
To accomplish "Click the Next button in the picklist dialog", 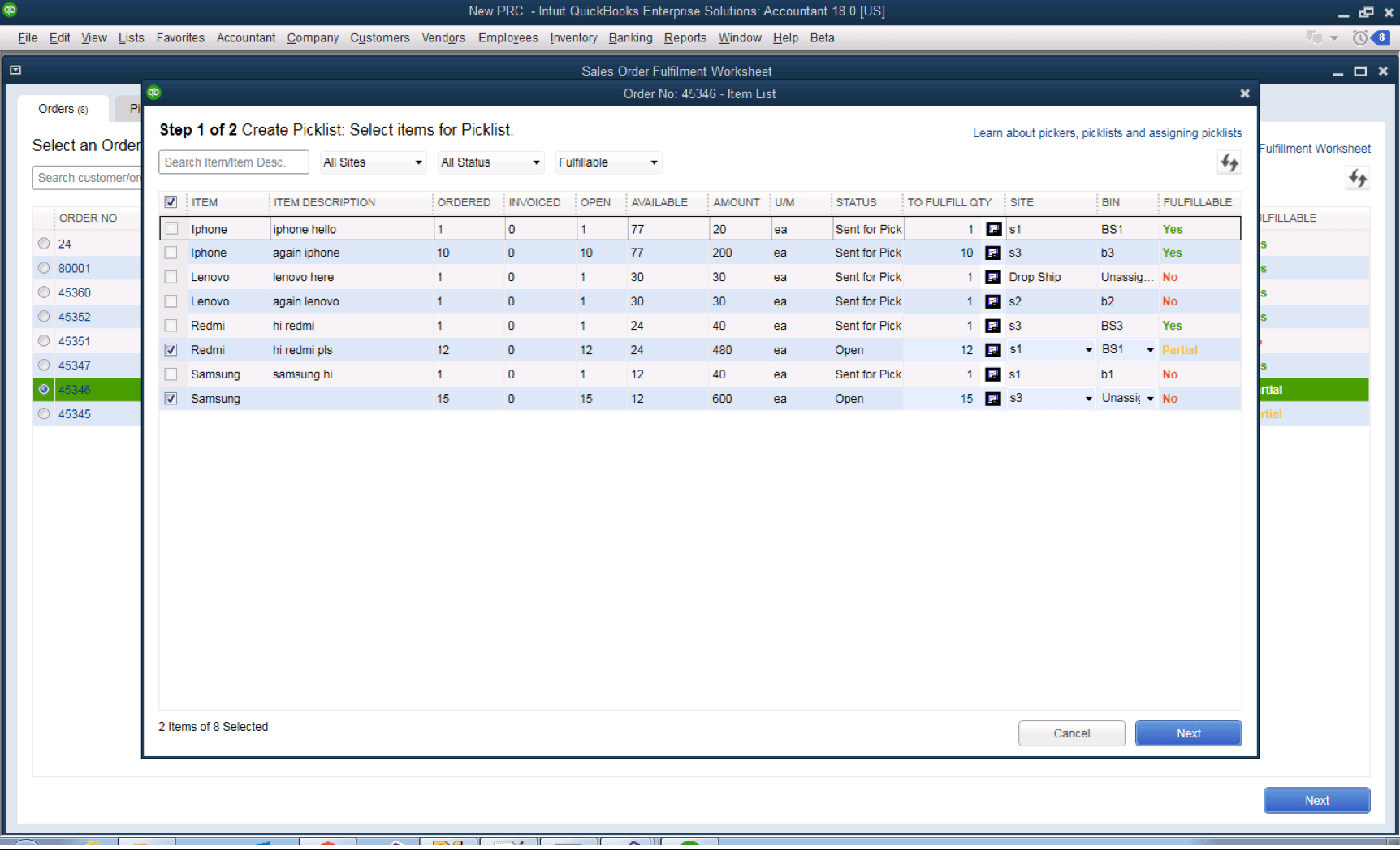I will [x=1187, y=733].
